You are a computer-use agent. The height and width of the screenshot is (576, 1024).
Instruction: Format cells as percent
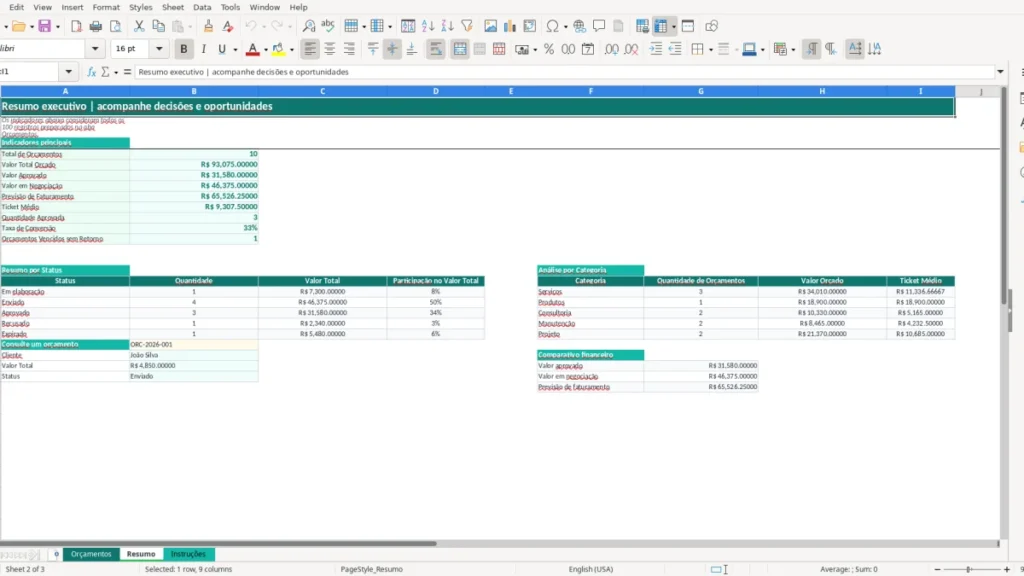(x=549, y=49)
